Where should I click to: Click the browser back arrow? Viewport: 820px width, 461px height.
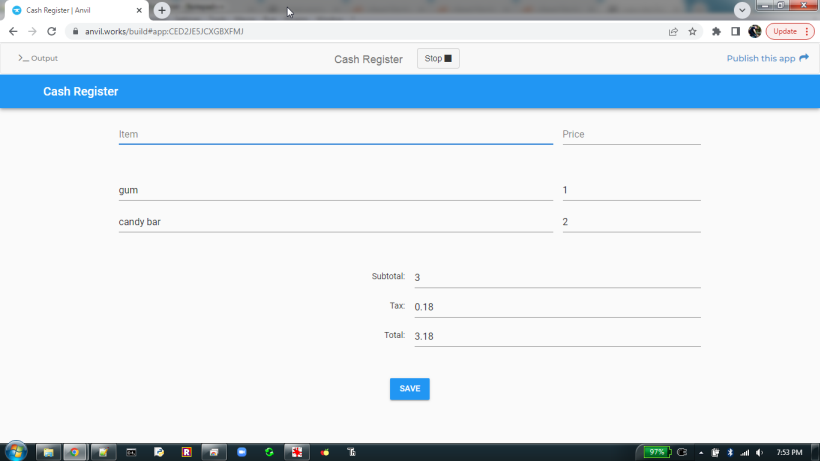point(13,31)
